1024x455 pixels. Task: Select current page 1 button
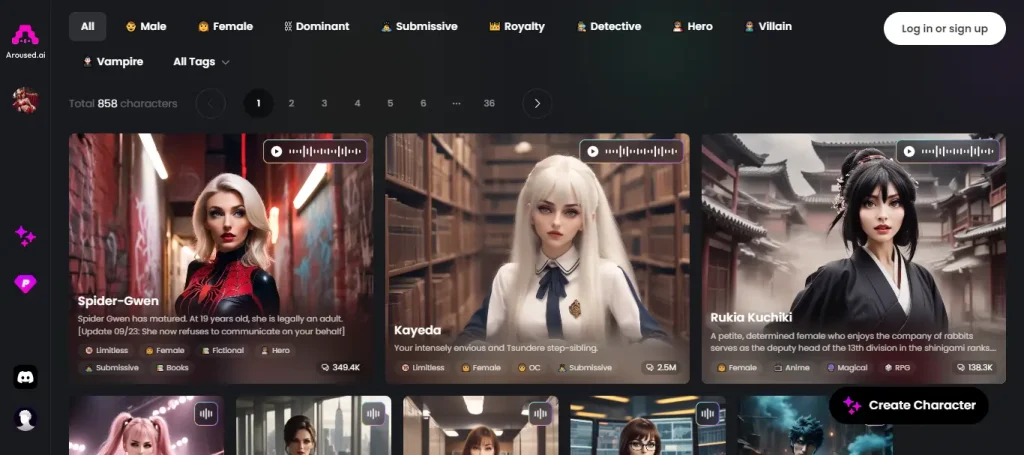coord(259,103)
